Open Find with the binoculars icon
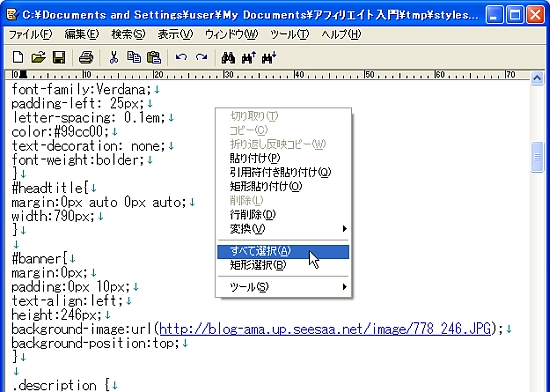550x392 pixels. (228, 58)
